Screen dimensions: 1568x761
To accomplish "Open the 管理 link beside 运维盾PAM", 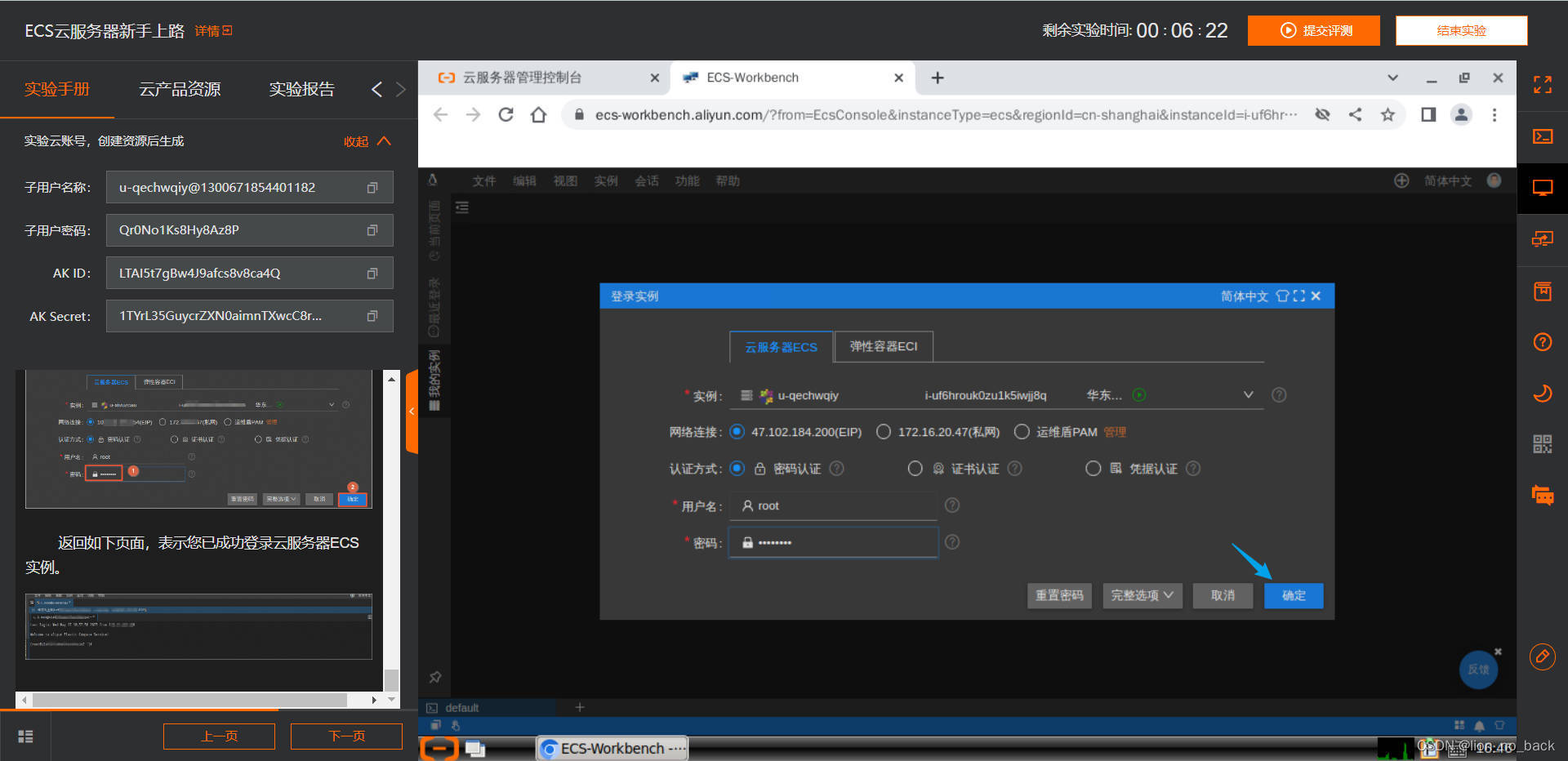I will point(1115,432).
